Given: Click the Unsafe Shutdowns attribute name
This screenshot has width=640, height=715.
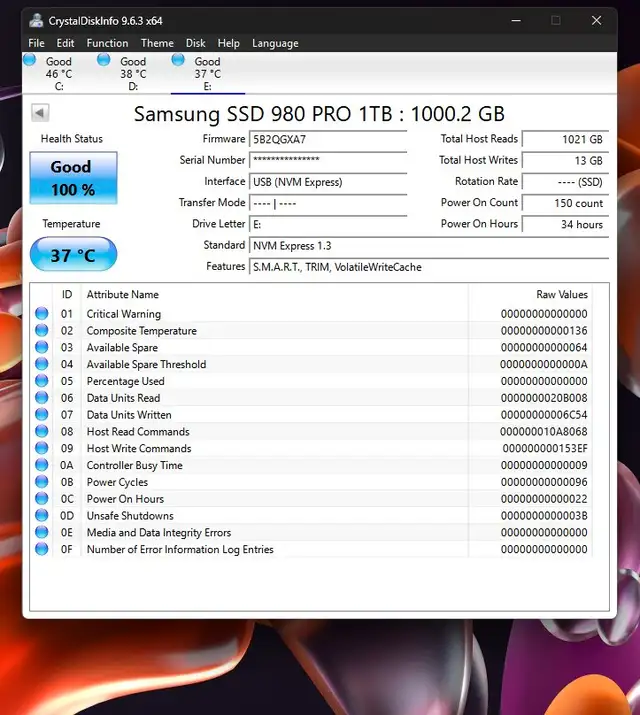Looking at the screenshot, I should [x=130, y=515].
